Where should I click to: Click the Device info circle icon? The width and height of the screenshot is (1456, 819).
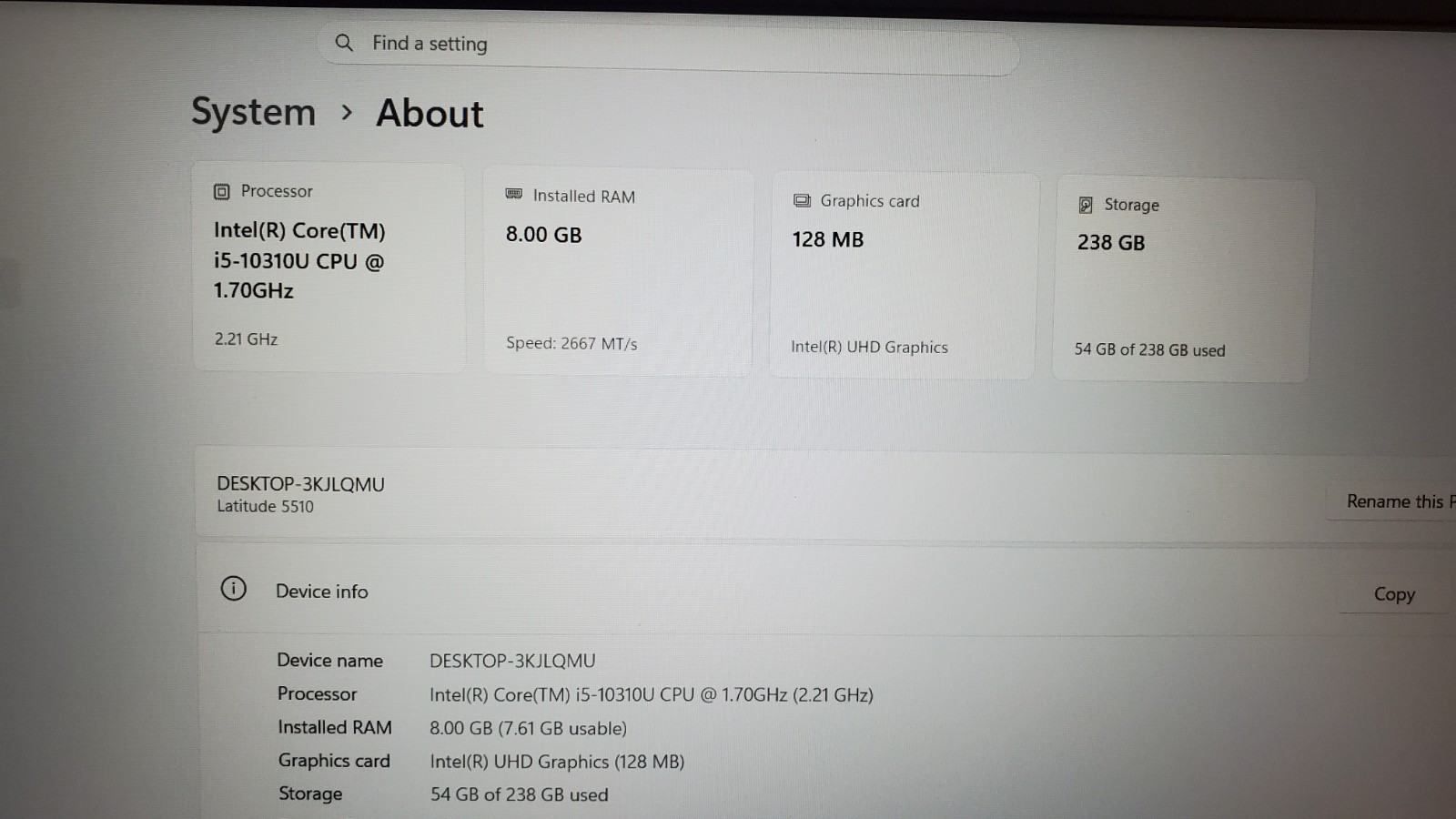pos(233,589)
